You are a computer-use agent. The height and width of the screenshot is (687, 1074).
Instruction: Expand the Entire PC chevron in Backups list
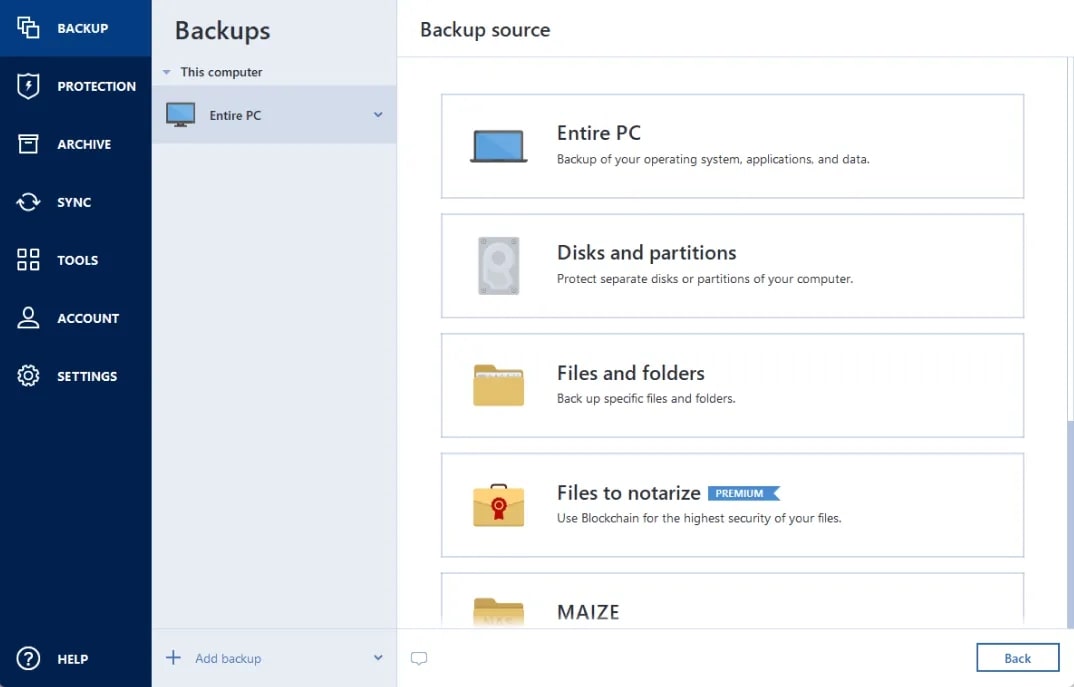point(378,114)
